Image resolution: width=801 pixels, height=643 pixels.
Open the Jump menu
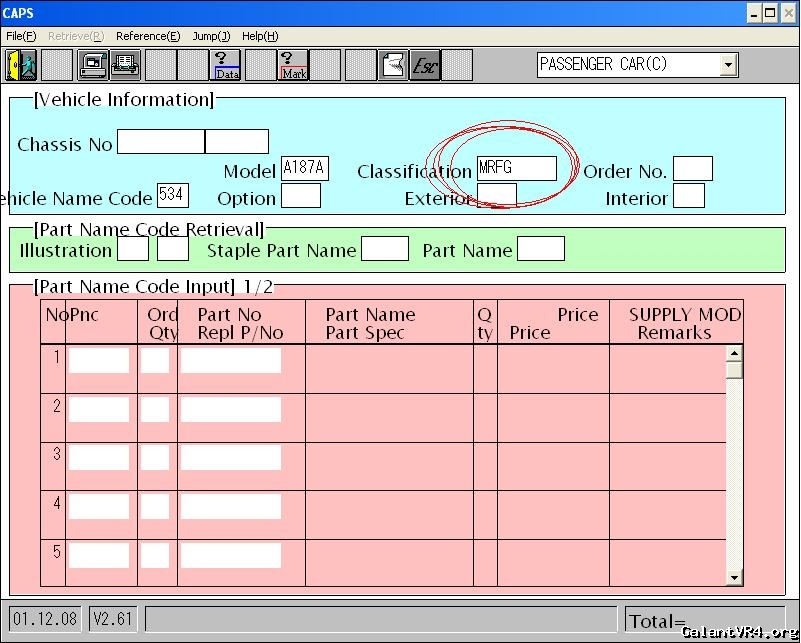(x=211, y=36)
